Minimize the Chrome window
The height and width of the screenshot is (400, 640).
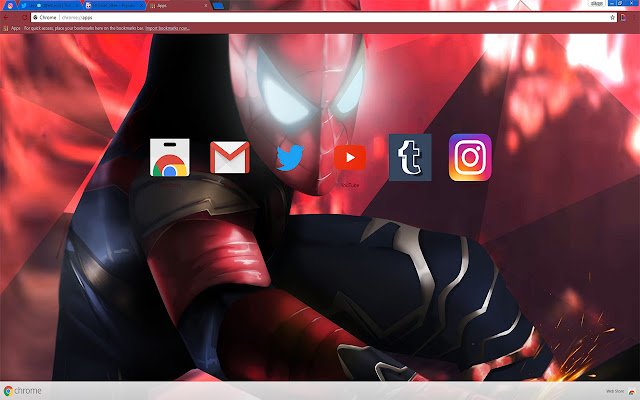[x=612, y=3]
